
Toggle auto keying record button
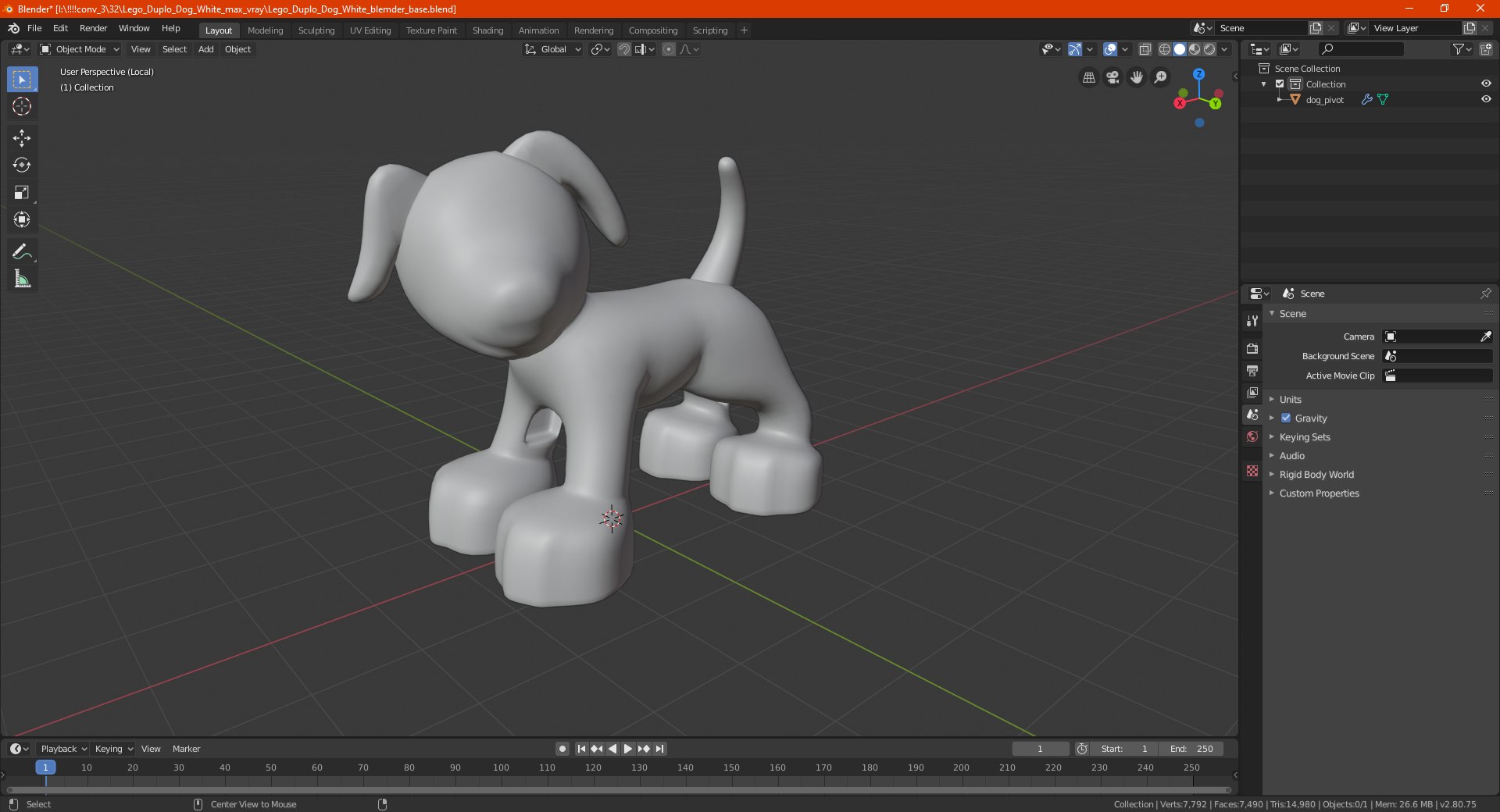point(562,749)
